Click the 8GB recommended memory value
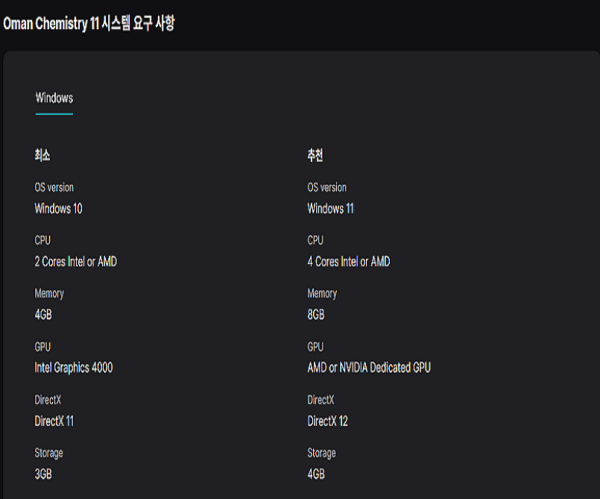 pyautogui.click(x=317, y=314)
